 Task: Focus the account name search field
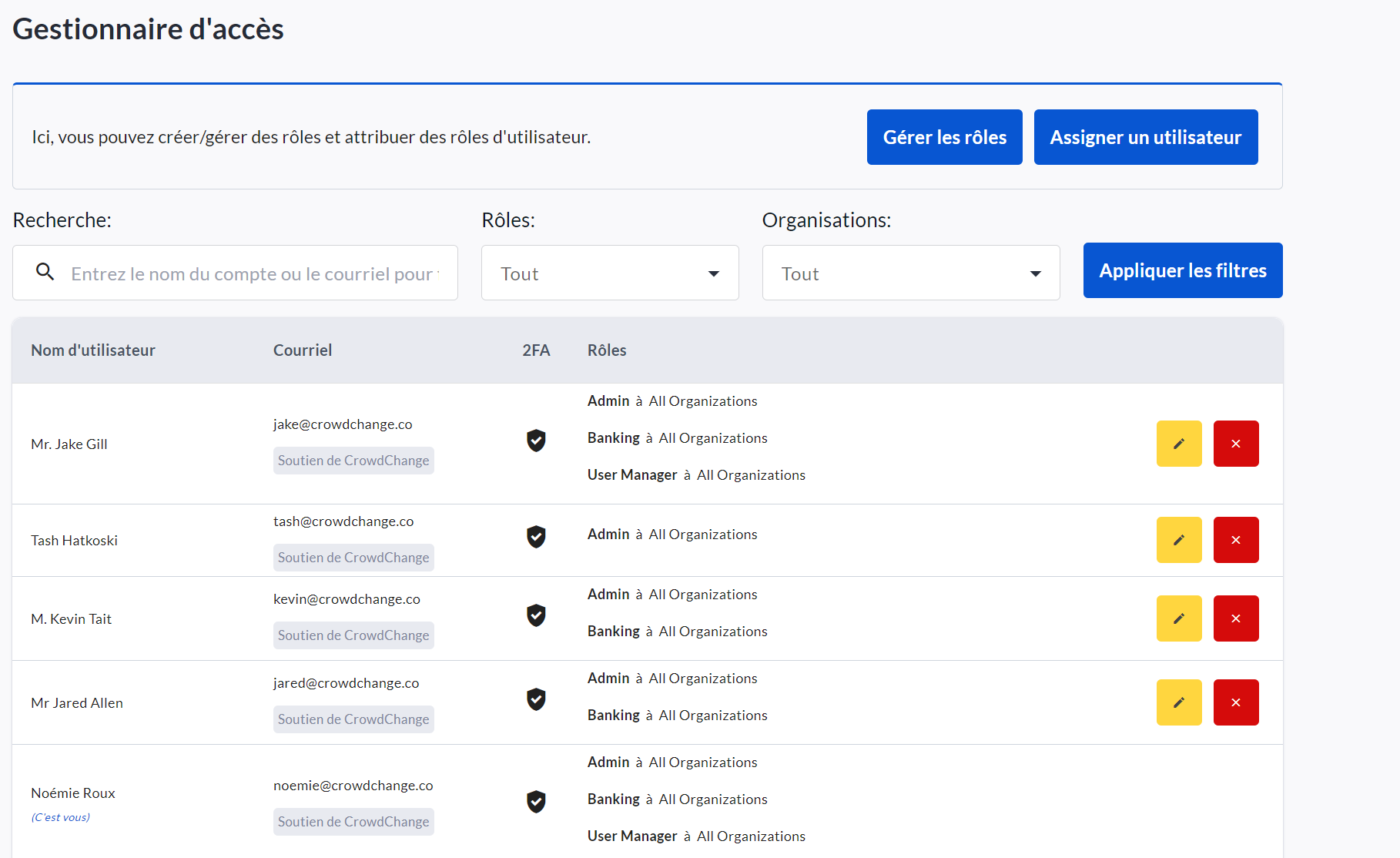(x=254, y=274)
